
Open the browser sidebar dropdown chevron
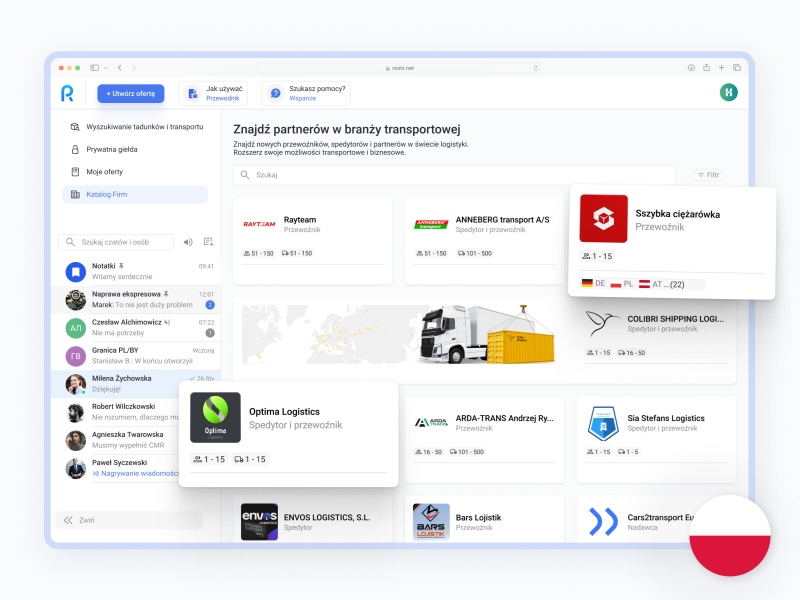106,67
